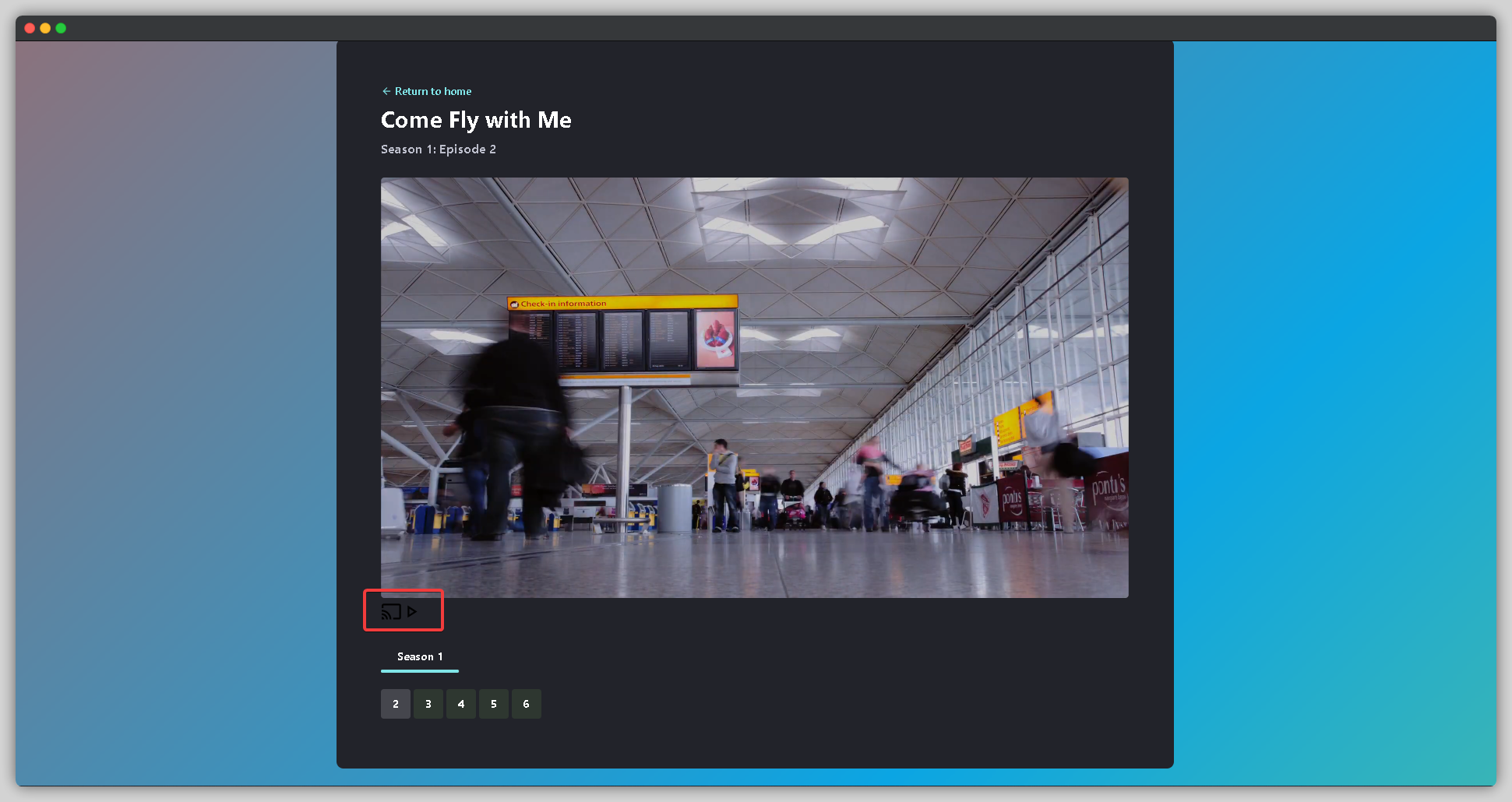Screen dimensions: 1512x802
Task: Click the cast to device icon
Action: pyautogui.click(x=391, y=612)
